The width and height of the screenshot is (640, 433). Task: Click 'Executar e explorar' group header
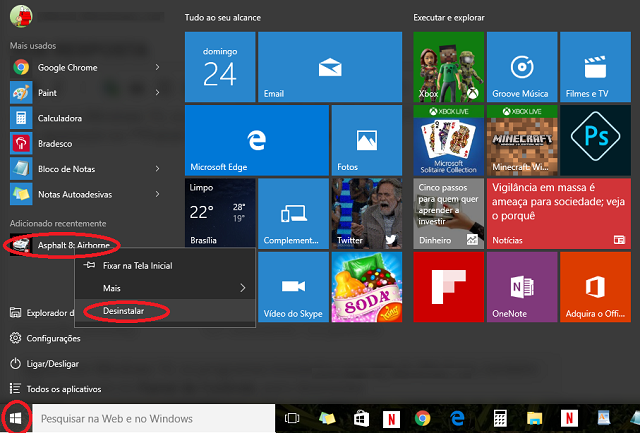coord(449,18)
